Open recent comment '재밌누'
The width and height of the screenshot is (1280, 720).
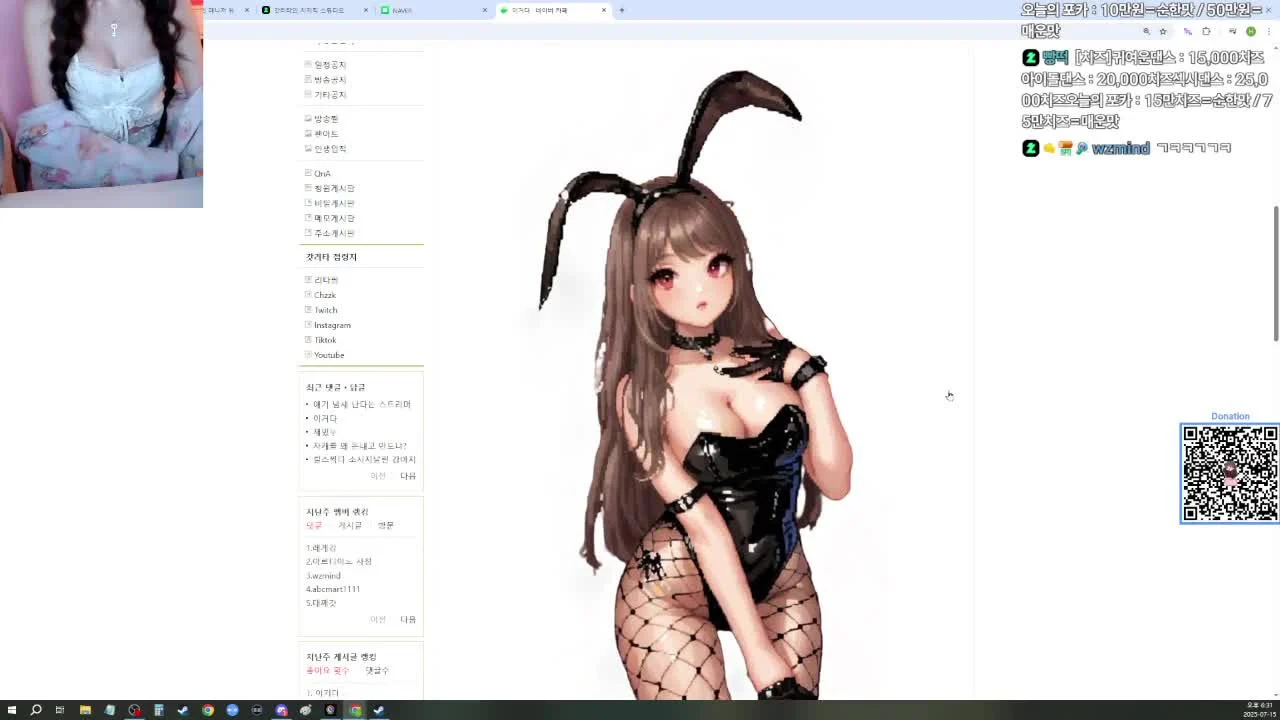point(324,432)
